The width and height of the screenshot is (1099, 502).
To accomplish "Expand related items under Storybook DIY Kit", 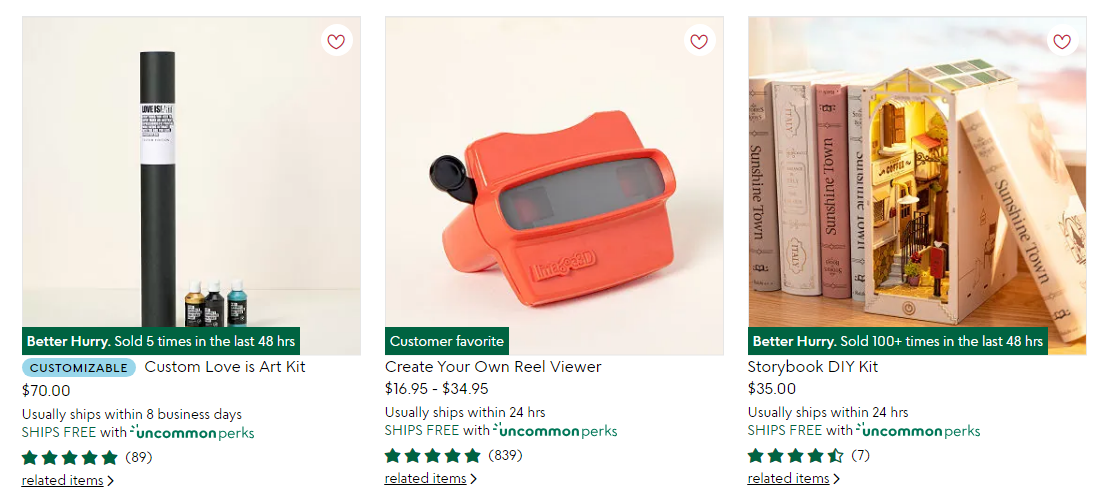I will coord(794,479).
